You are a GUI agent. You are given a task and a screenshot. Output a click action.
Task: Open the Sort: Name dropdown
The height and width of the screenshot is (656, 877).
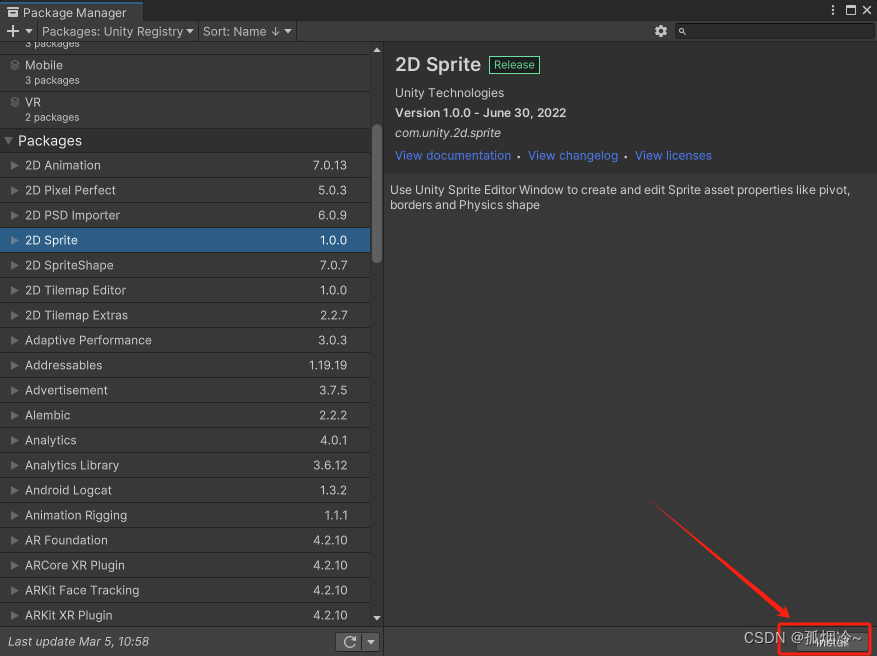(x=247, y=31)
